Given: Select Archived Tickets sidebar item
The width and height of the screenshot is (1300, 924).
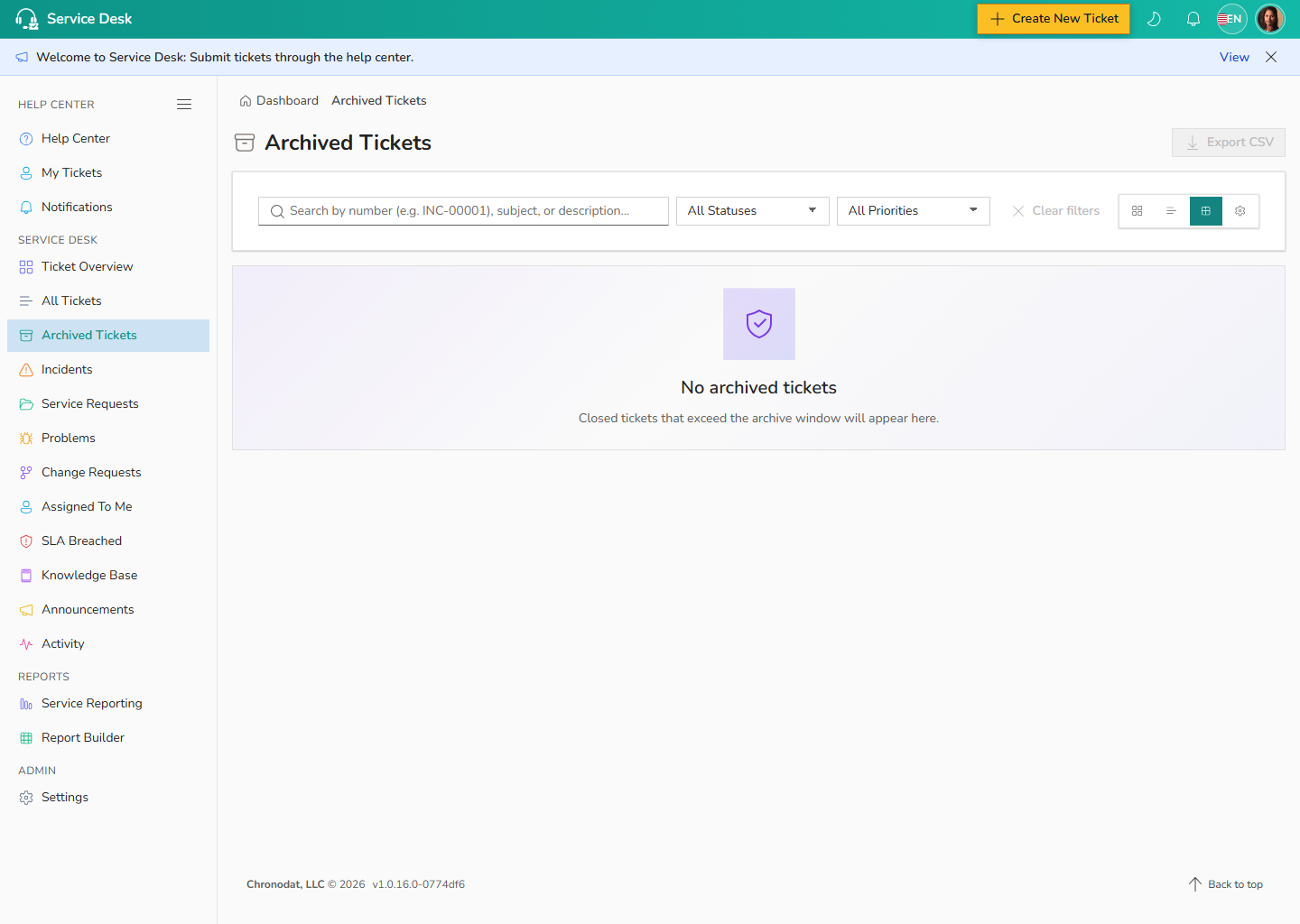Looking at the screenshot, I should tap(108, 335).
